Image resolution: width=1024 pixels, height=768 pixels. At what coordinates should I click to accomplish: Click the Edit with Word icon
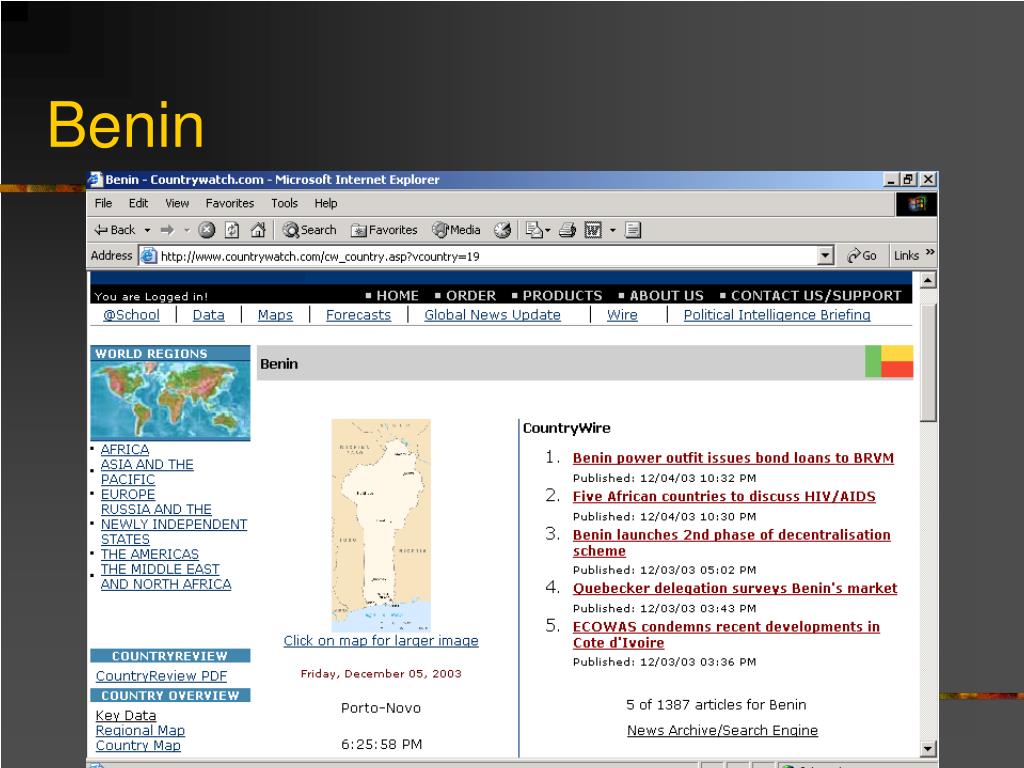[x=593, y=230]
